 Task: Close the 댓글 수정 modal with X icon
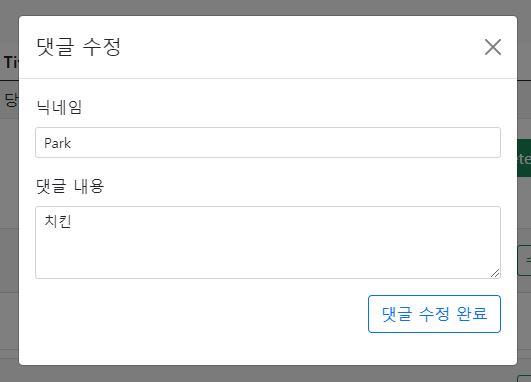click(493, 47)
